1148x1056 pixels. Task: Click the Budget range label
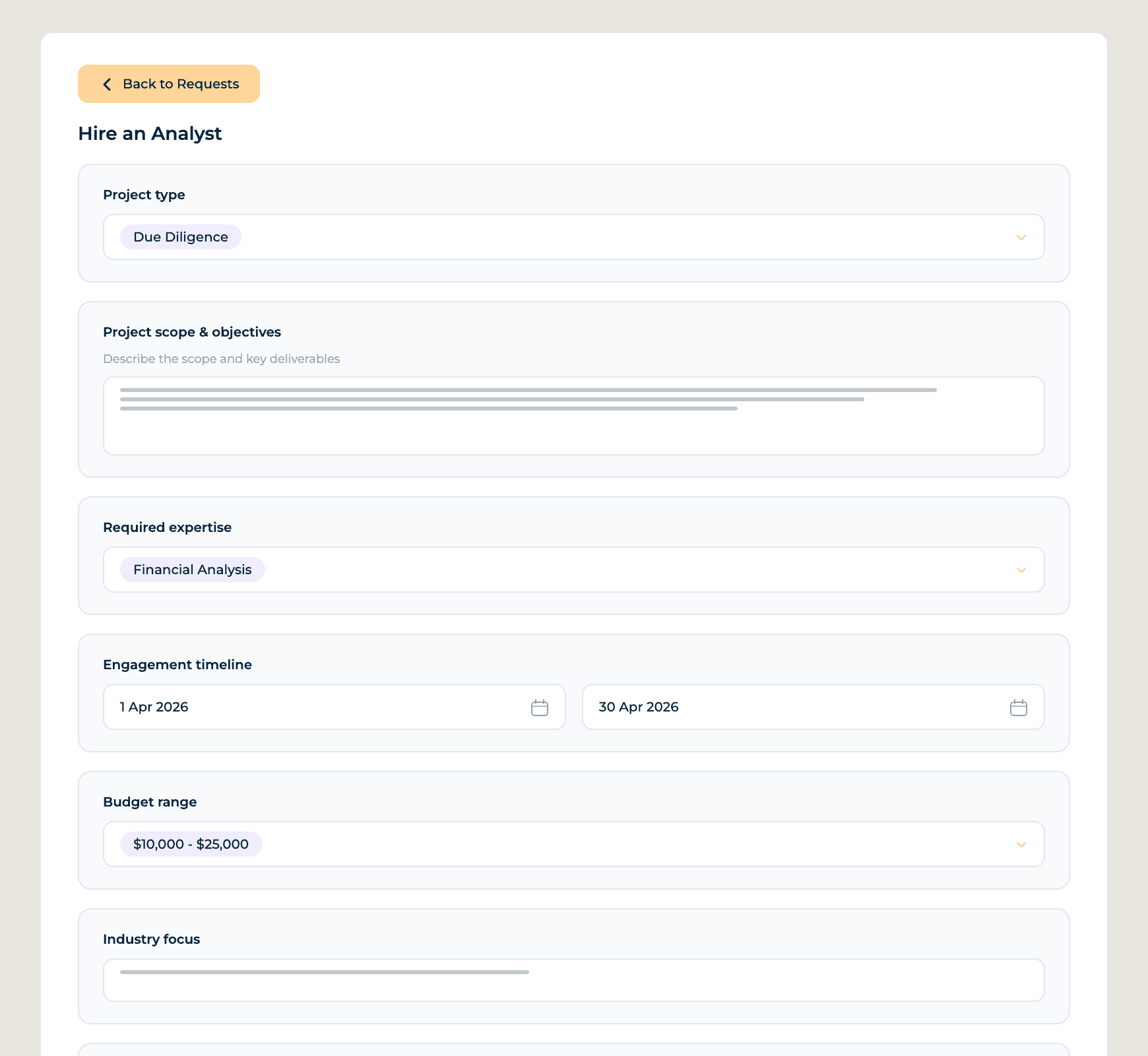pyautogui.click(x=150, y=803)
